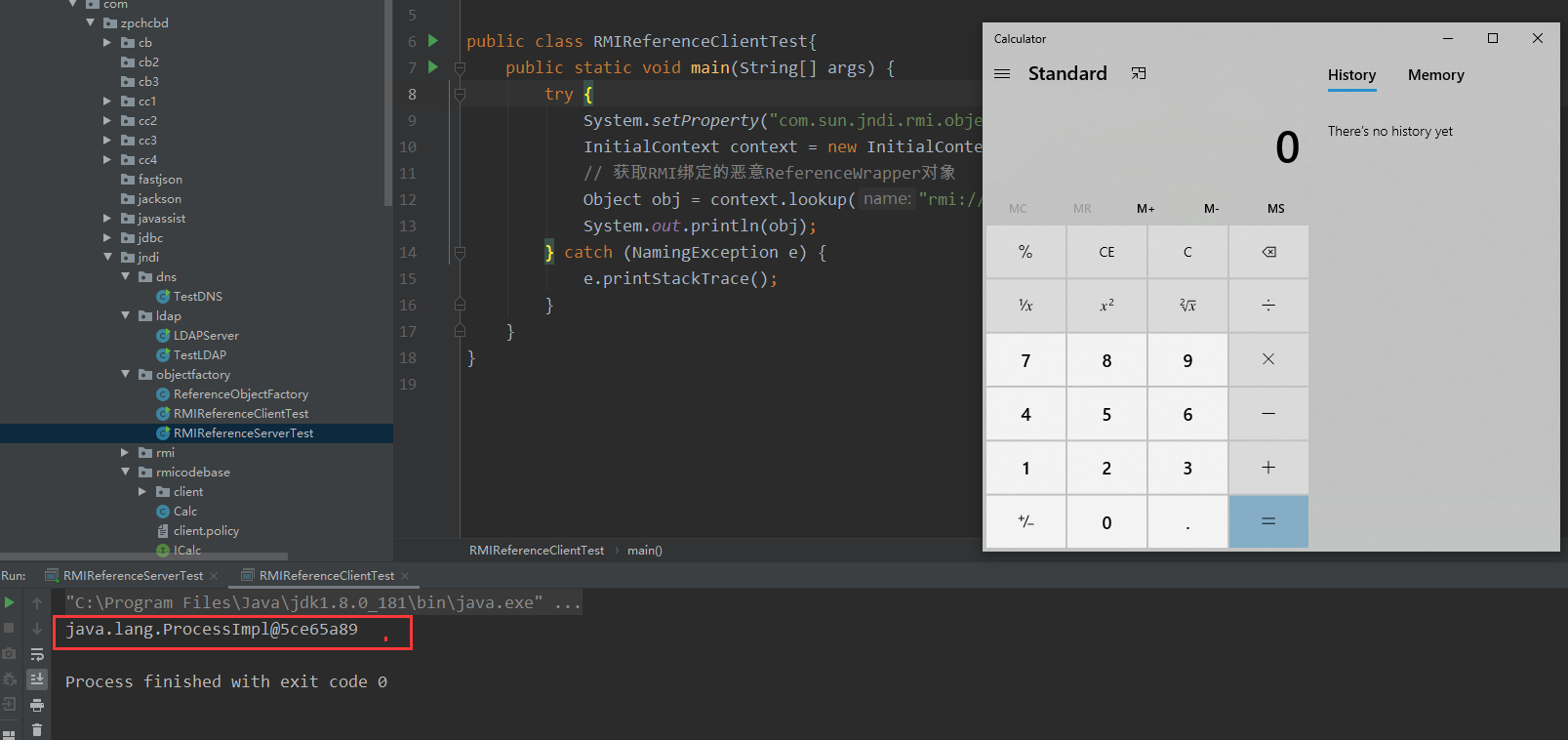Click Calculator percent key

(1025, 252)
